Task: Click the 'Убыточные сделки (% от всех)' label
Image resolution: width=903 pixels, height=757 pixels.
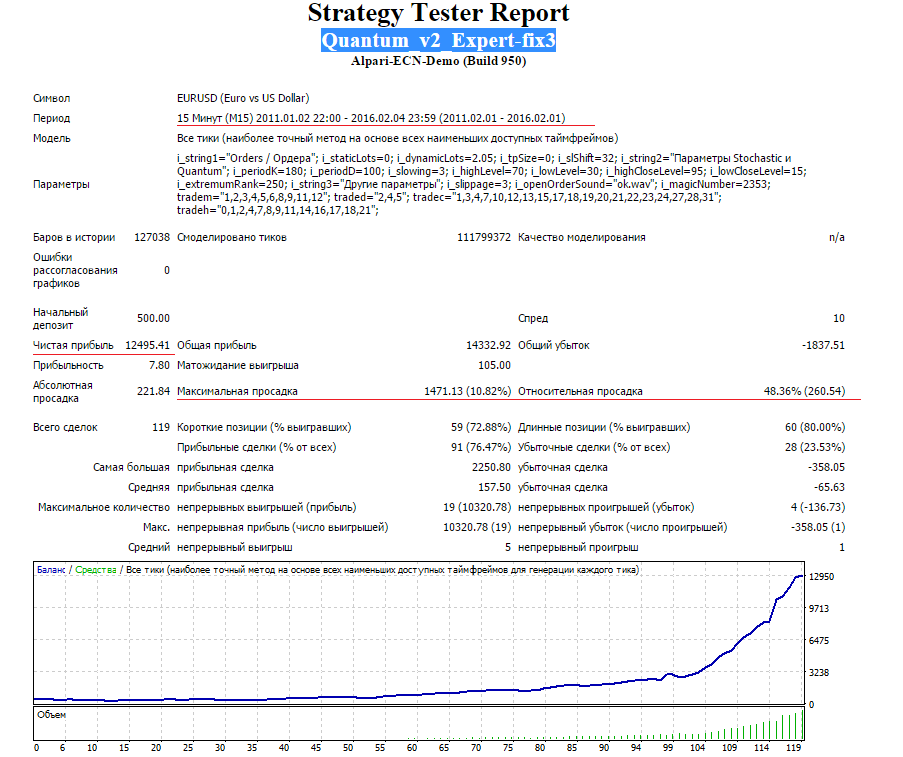Action: 594,447
